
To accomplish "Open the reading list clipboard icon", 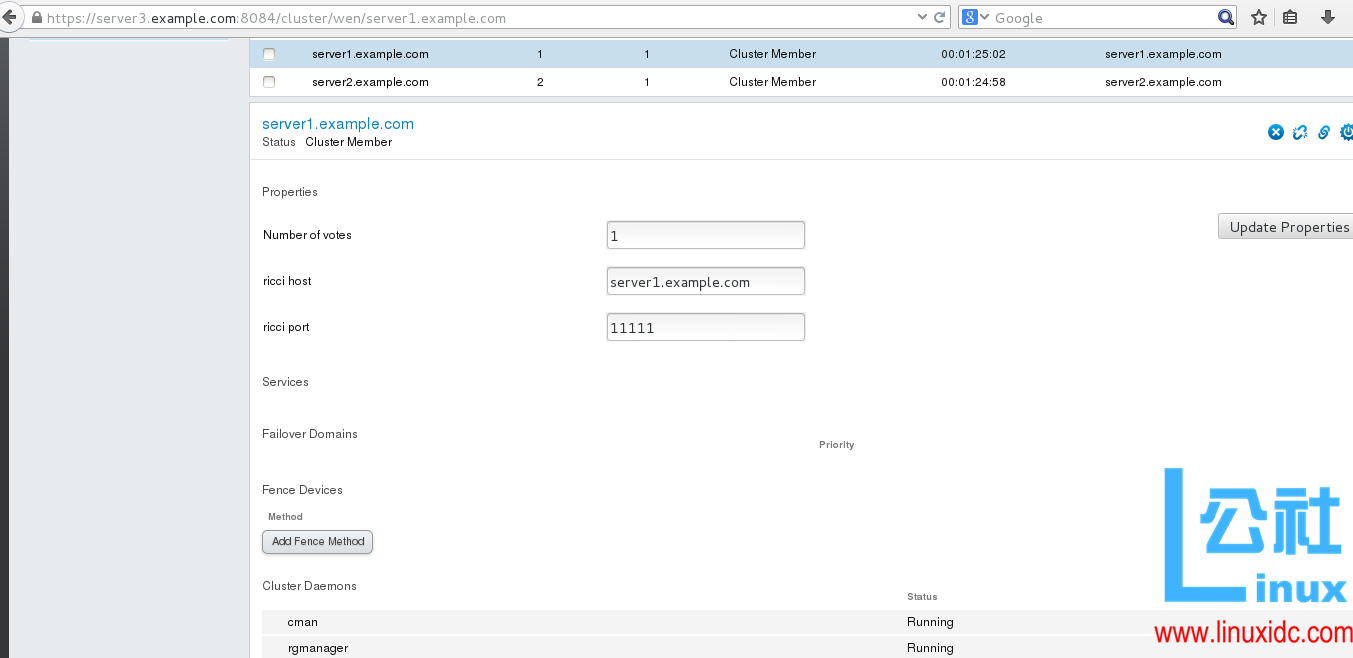I will [1292, 17].
